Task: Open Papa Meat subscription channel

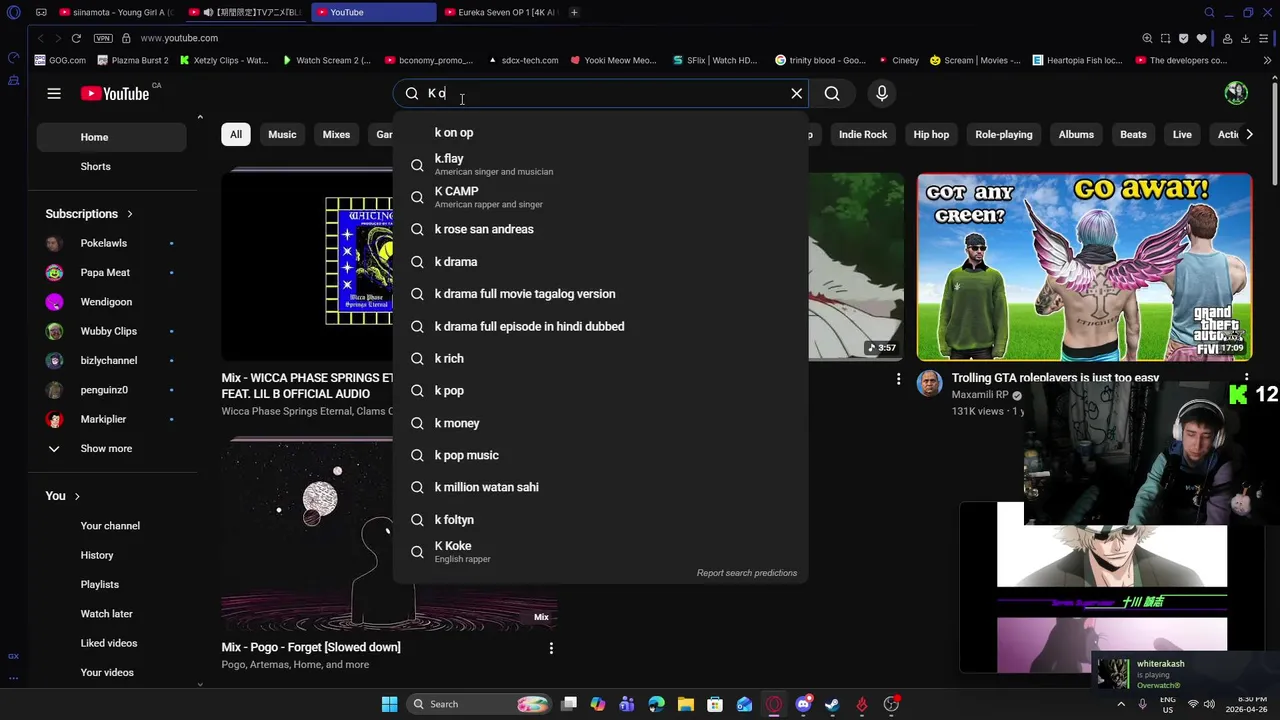Action: (111, 272)
